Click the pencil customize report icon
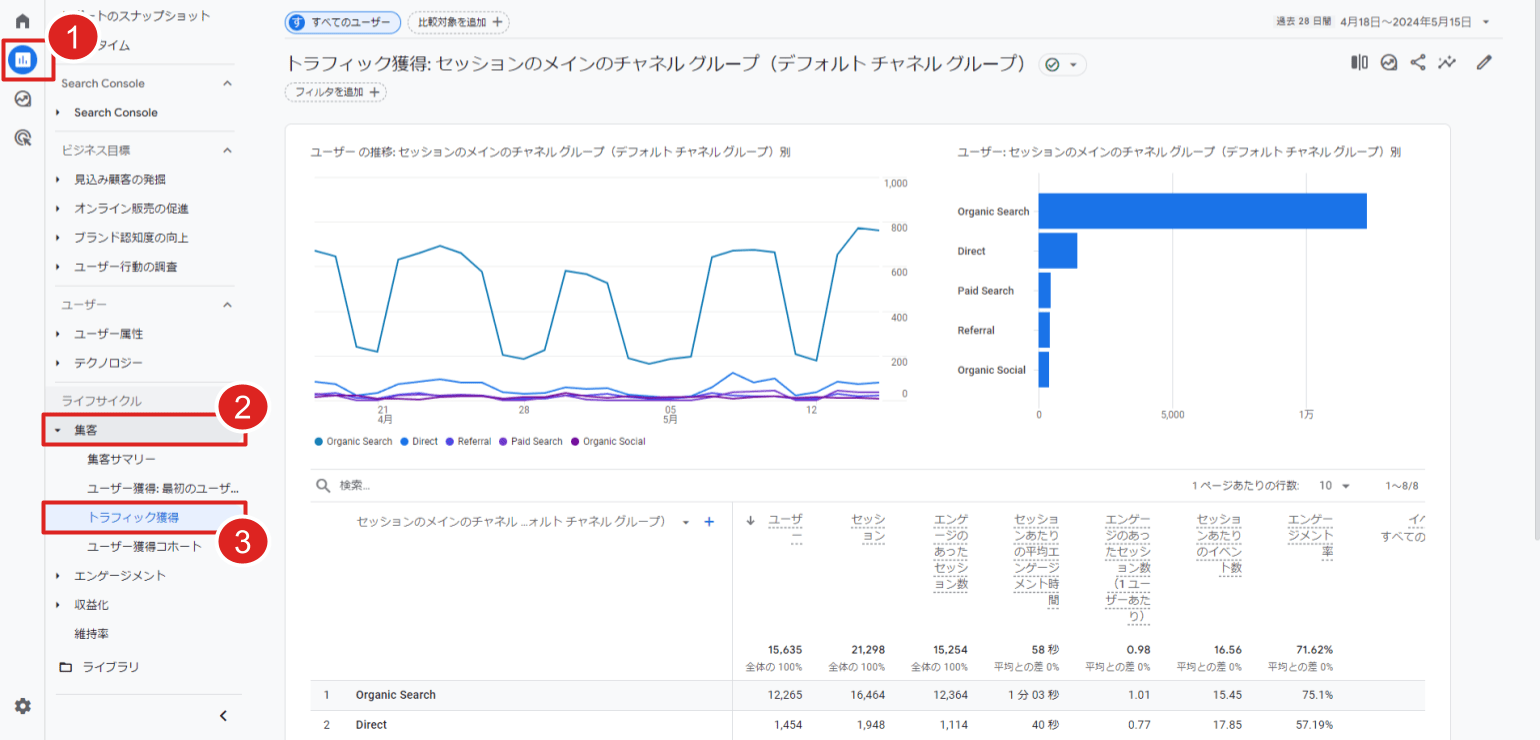Image resolution: width=1540 pixels, height=740 pixels. pyautogui.click(x=1484, y=63)
